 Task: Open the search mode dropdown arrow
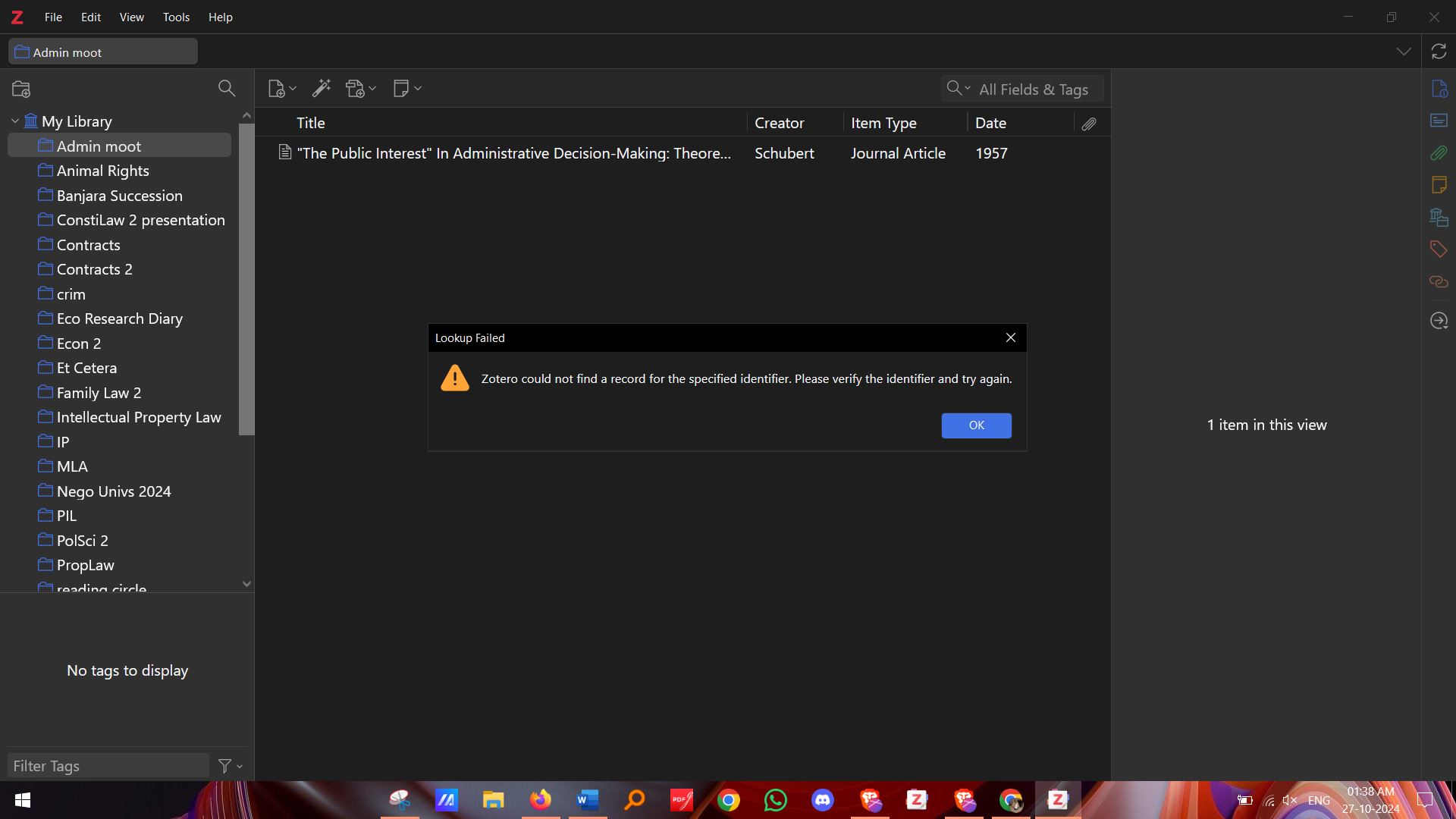[967, 89]
